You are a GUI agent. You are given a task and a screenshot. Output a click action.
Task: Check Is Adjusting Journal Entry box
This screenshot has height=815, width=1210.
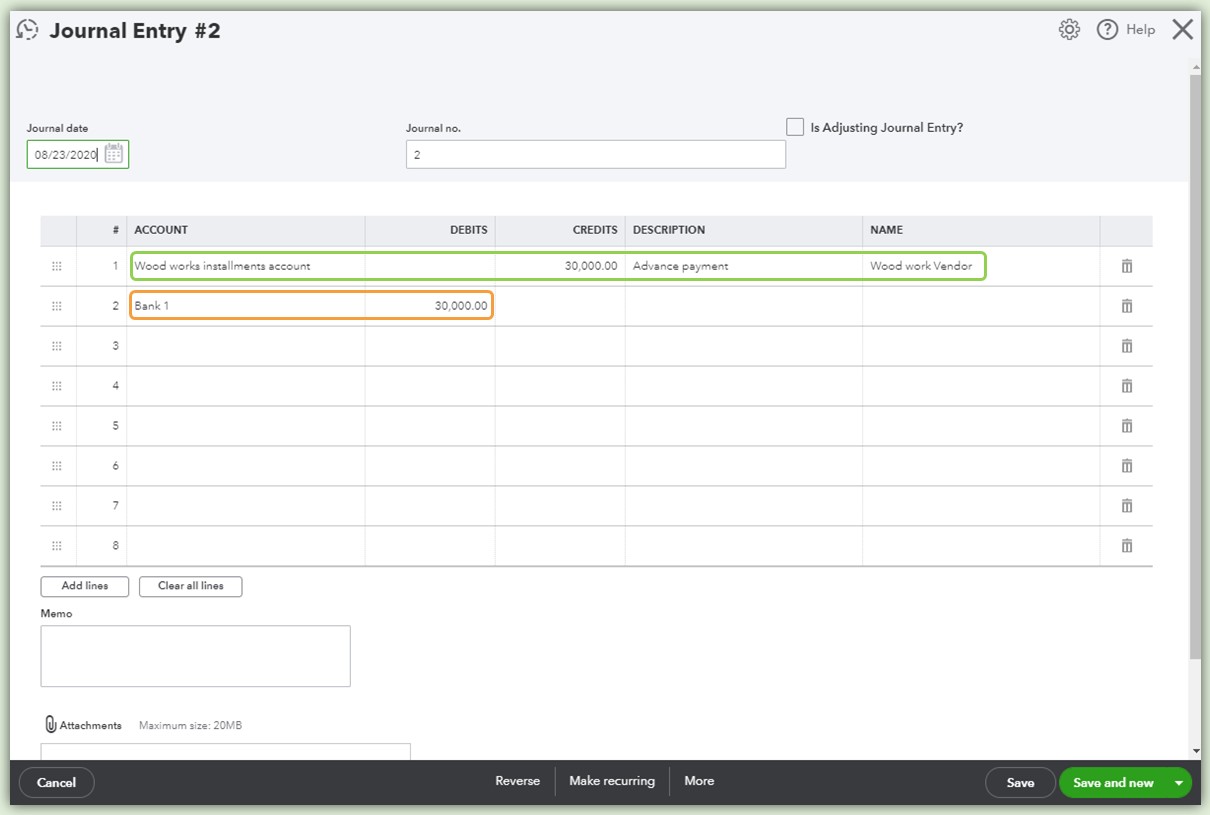(795, 127)
